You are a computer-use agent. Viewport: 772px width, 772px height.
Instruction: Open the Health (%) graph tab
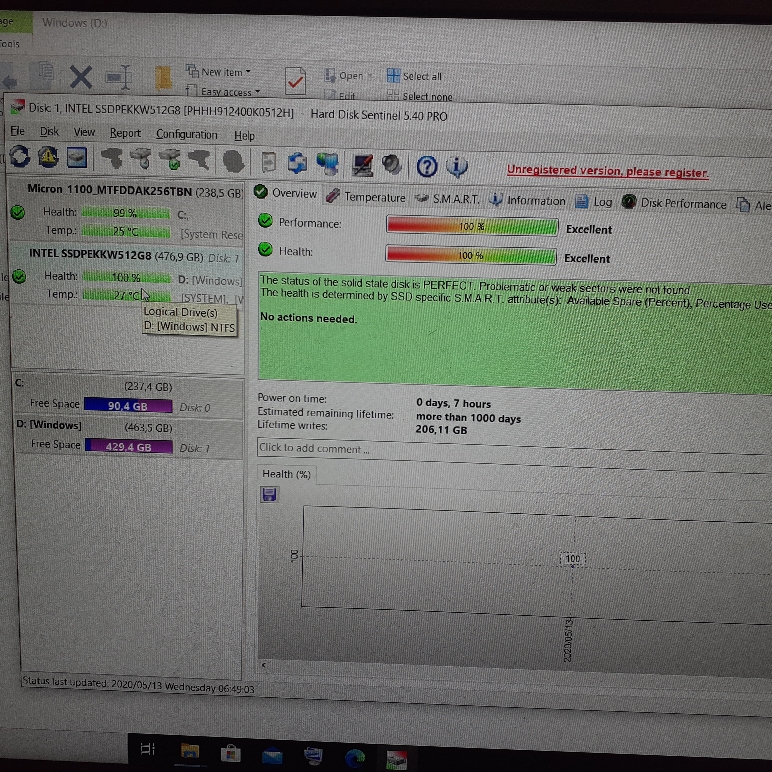click(286, 474)
